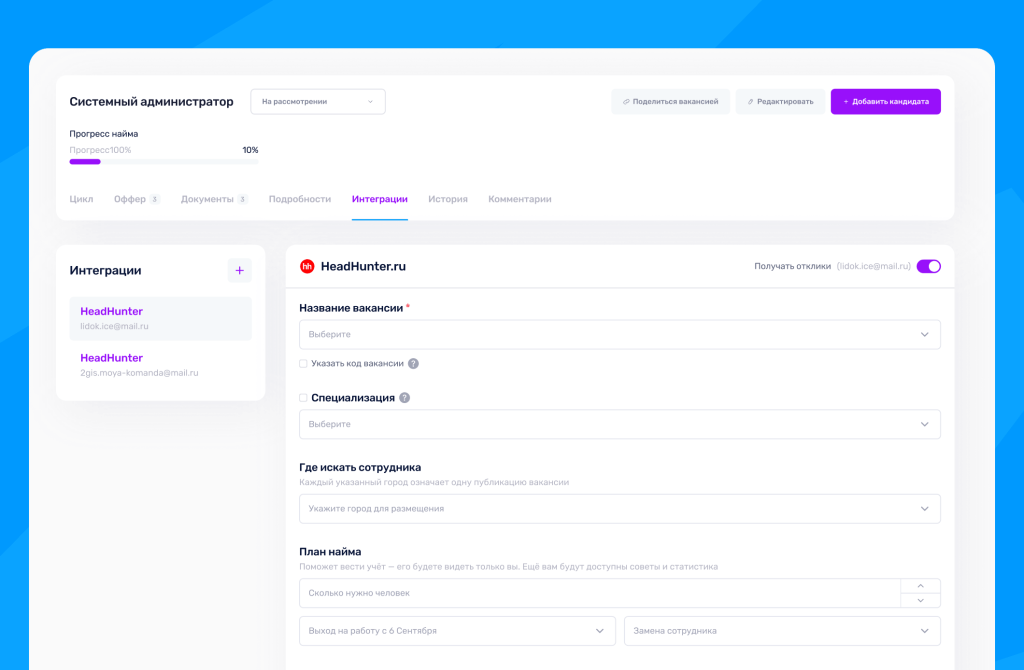
Task: Open the История tab
Action: coord(448,199)
